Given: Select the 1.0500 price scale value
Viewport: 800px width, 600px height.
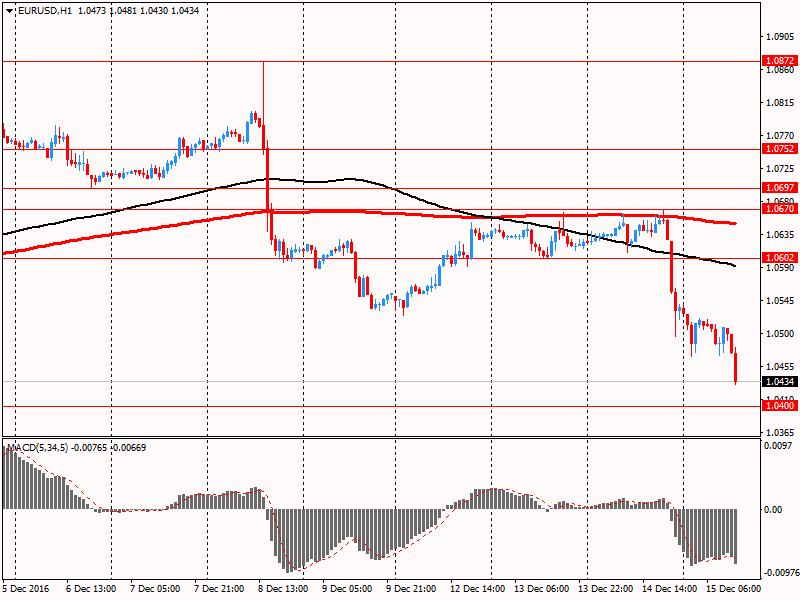Looking at the screenshot, I should 781,334.
